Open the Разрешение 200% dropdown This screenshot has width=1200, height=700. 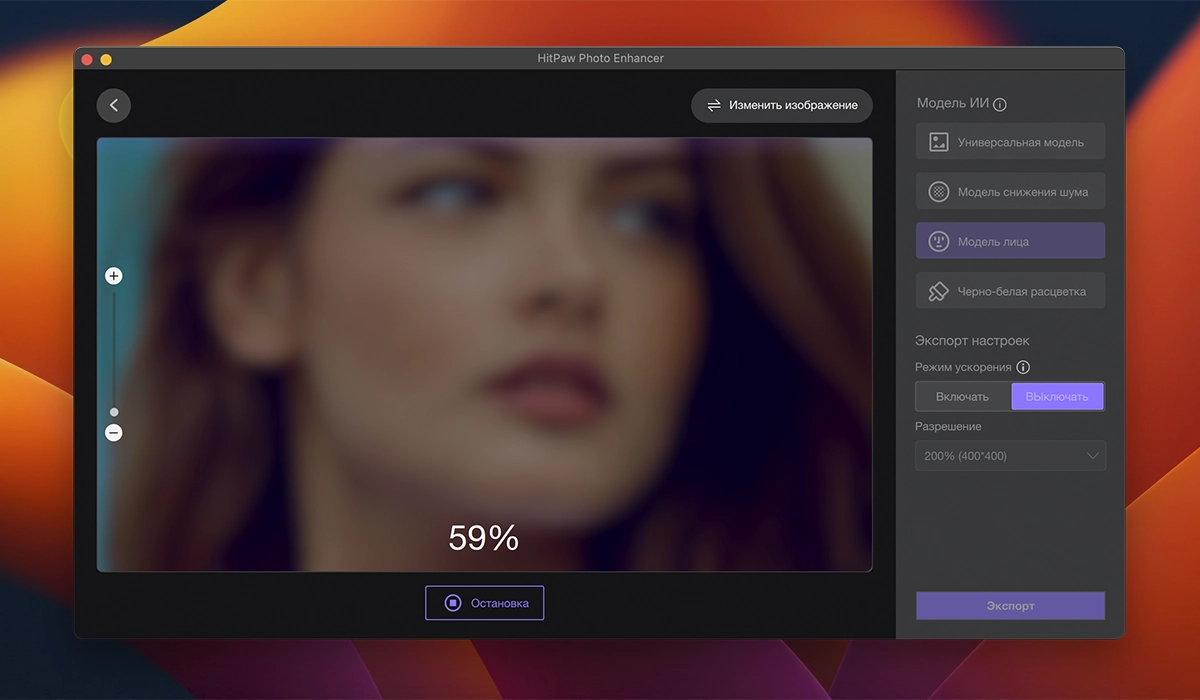1000,456
